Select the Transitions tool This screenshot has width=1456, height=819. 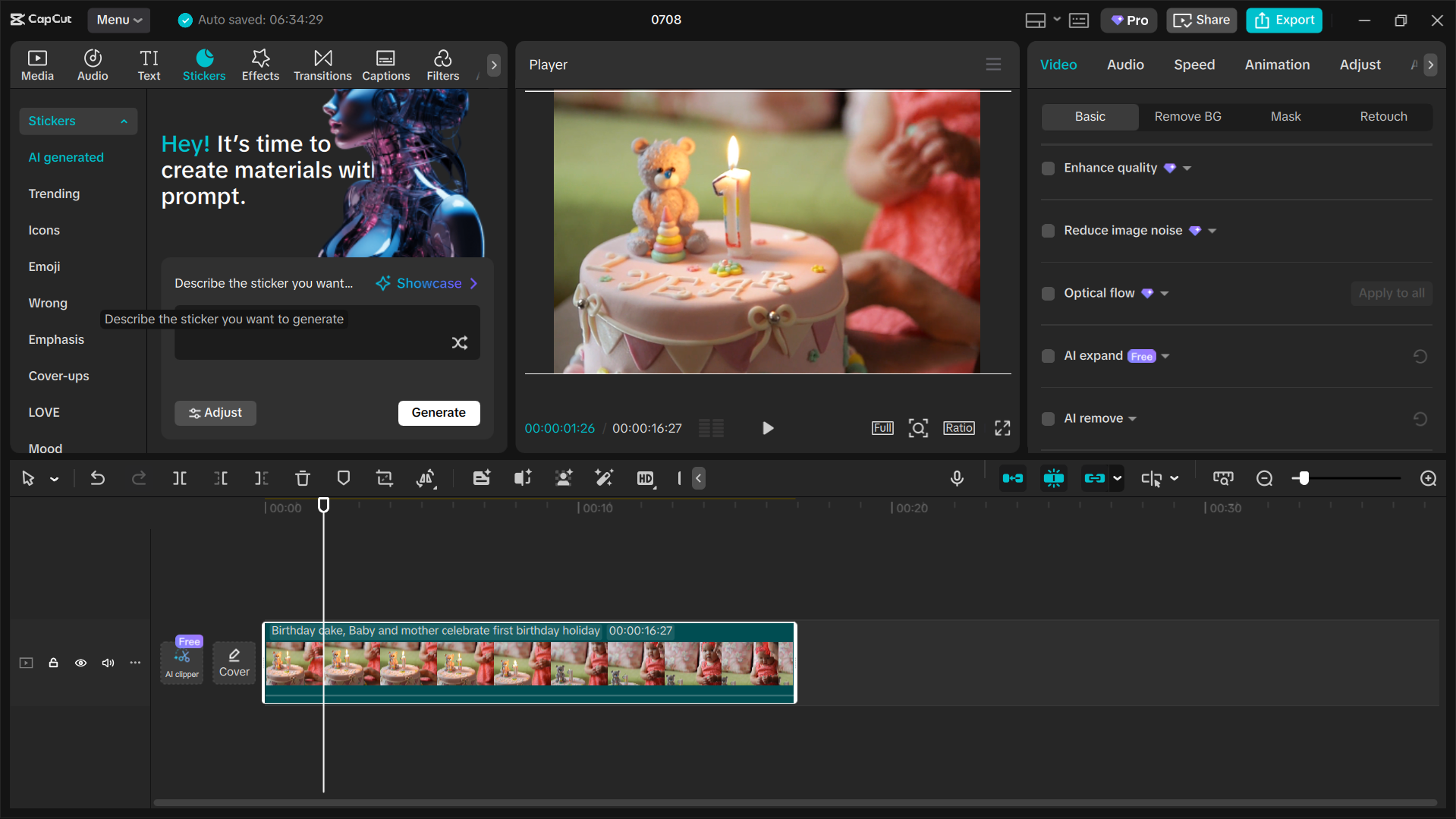[x=322, y=65]
